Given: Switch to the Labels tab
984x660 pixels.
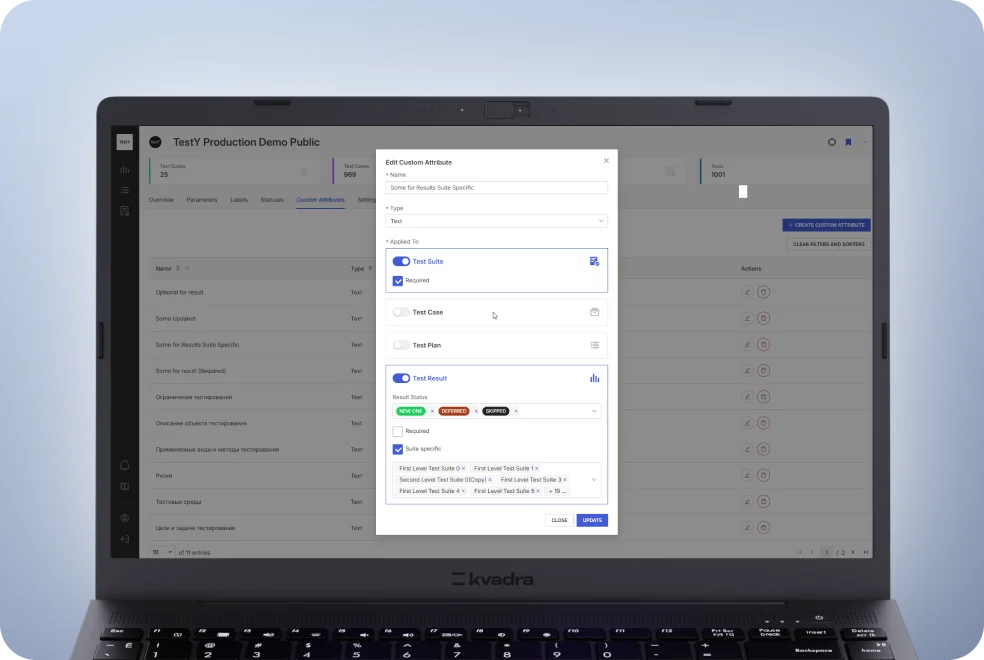Looking at the screenshot, I should [x=239, y=200].
